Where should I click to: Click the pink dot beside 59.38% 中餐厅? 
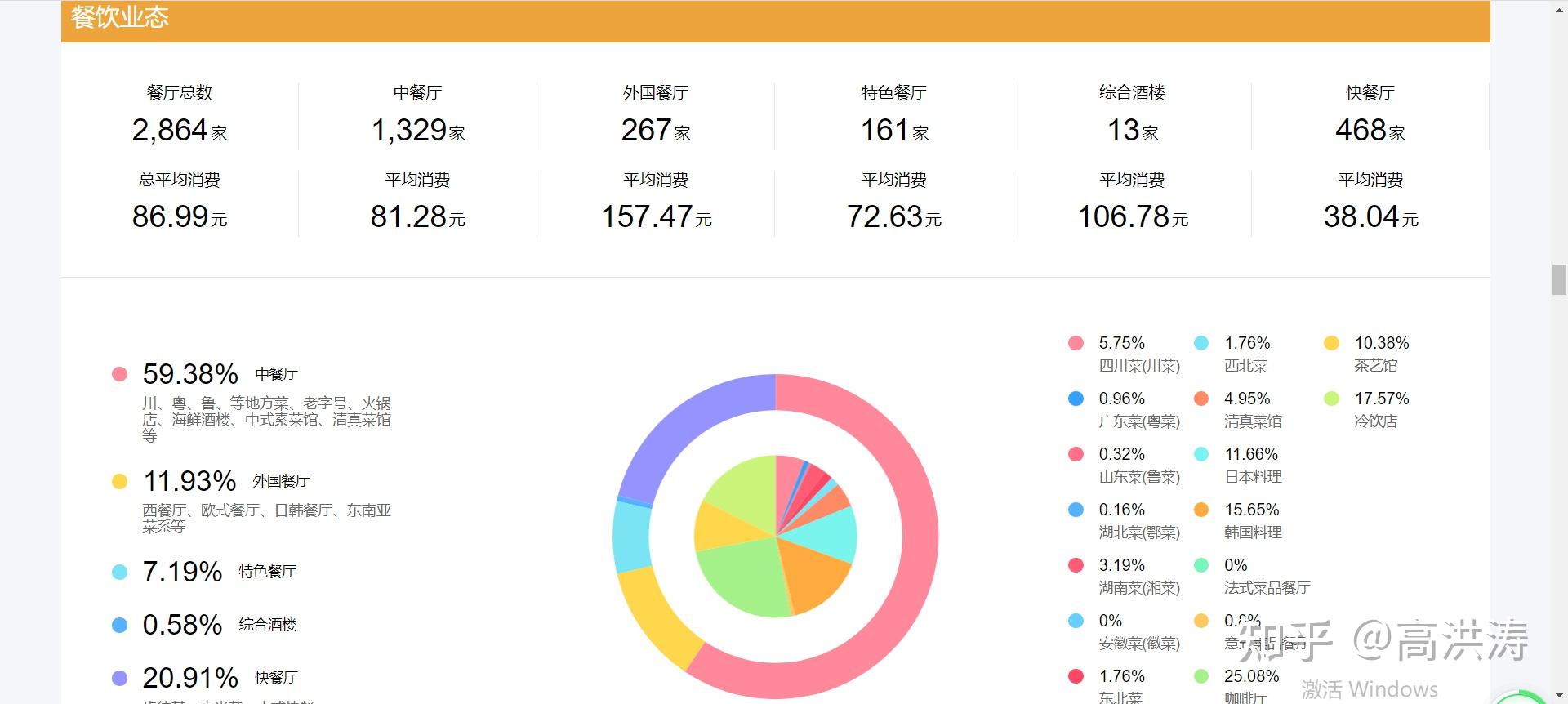pyautogui.click(x=119, y=374)
